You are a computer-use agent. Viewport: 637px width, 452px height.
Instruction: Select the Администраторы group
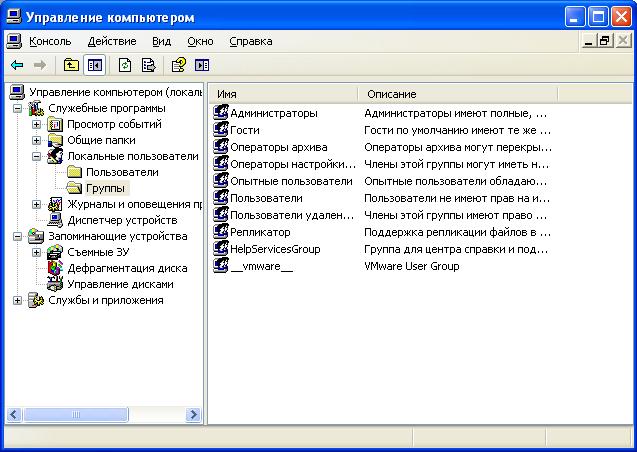coord(274,113)
